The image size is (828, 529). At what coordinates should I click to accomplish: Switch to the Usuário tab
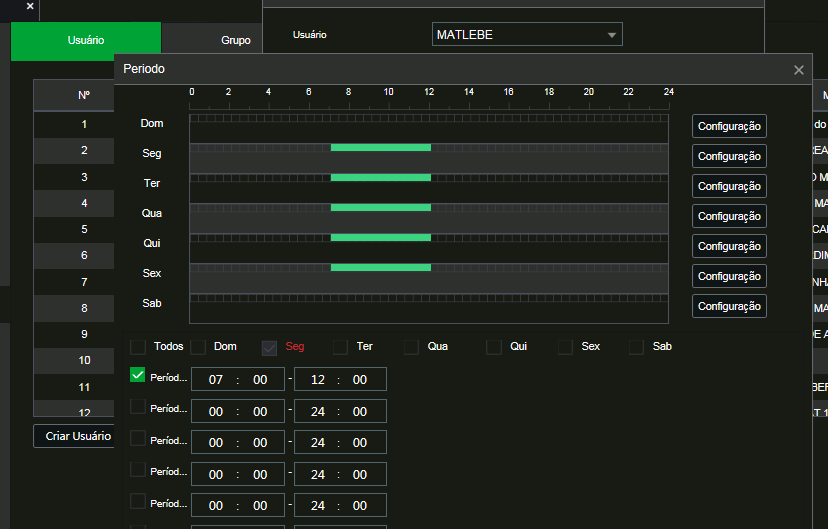(85, 41)
